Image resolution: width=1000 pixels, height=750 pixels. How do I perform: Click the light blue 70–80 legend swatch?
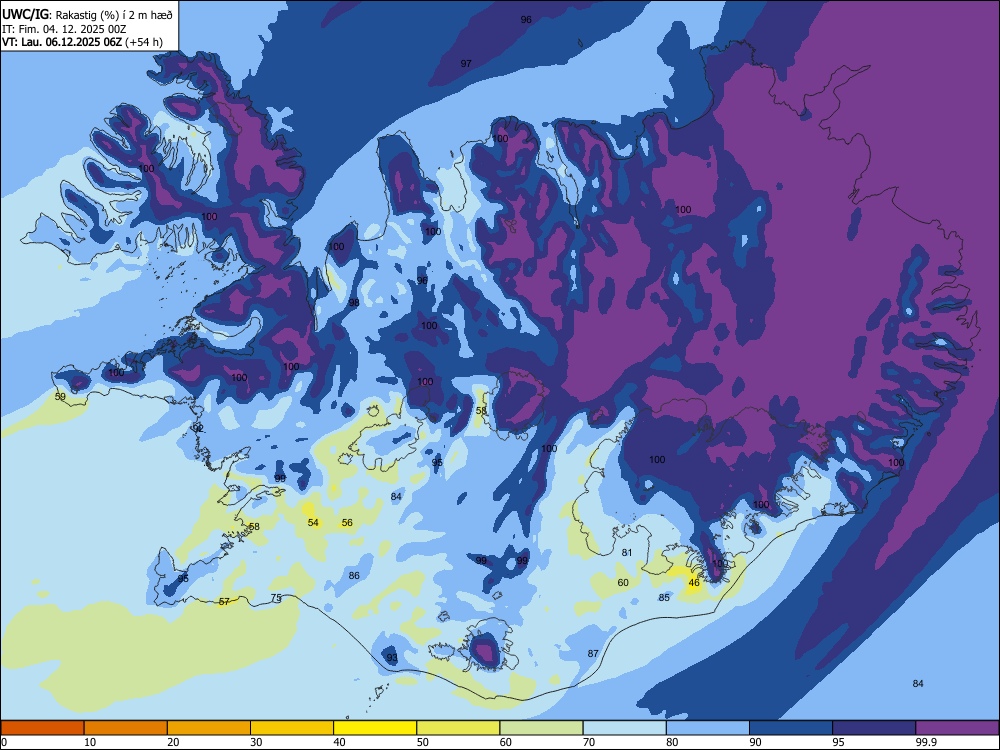(x=624, y=728)
